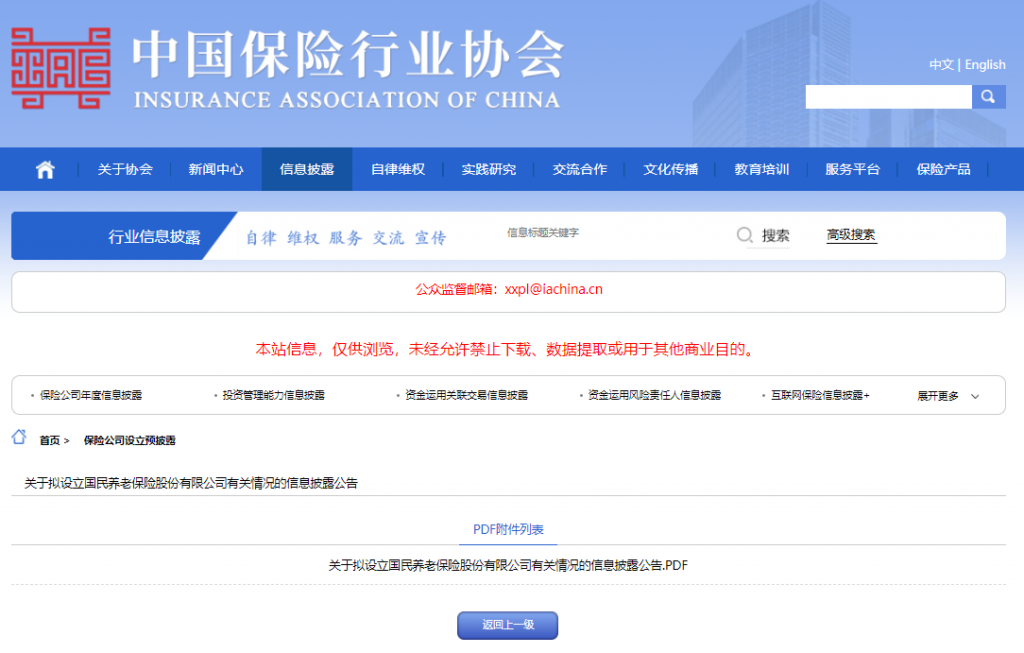The image size is (1024, 653).
Task: Click the slogan 自律 维权 服务 交流 宣传
Action: point(346,238)
